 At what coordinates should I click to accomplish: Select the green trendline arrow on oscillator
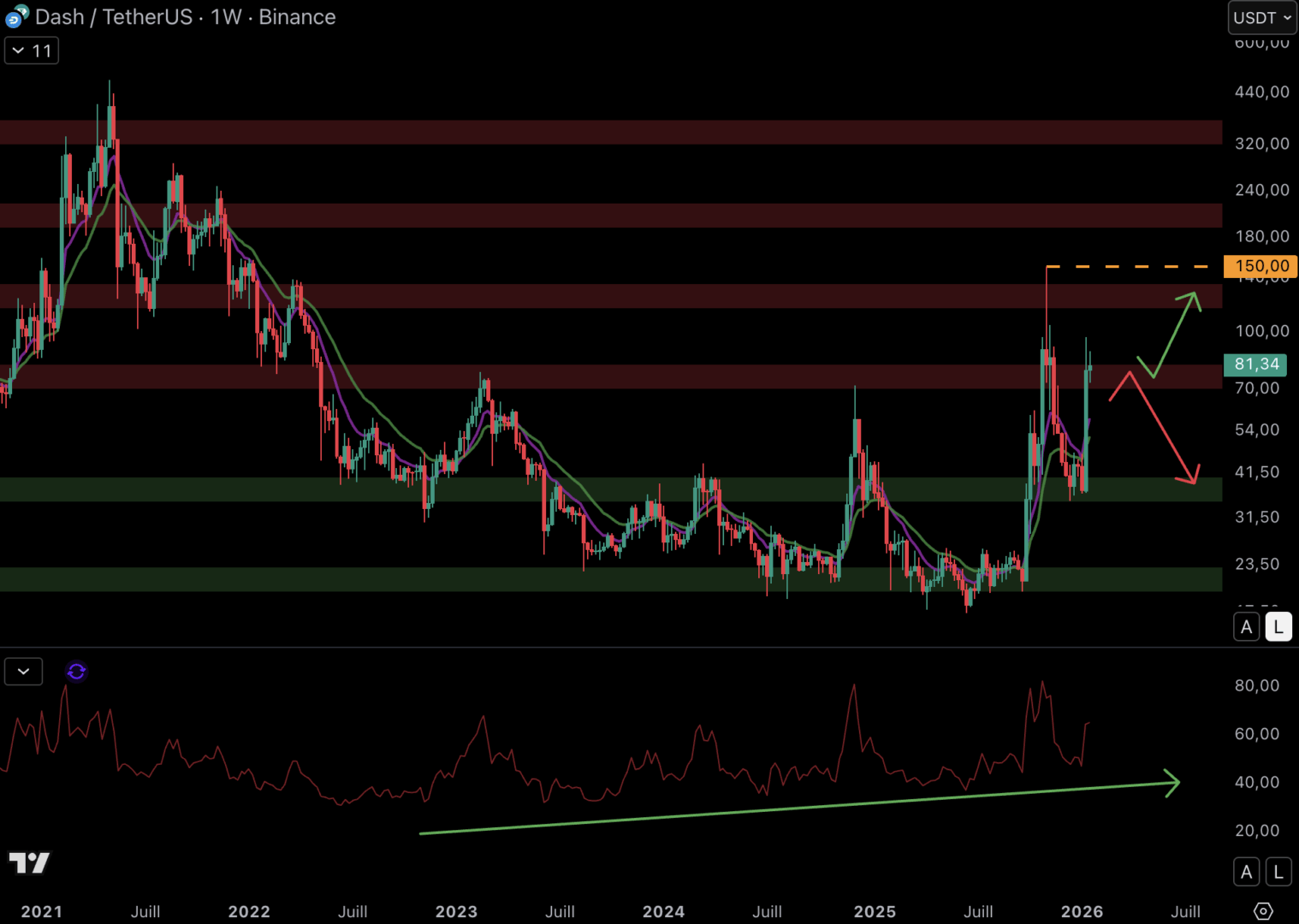796,808
